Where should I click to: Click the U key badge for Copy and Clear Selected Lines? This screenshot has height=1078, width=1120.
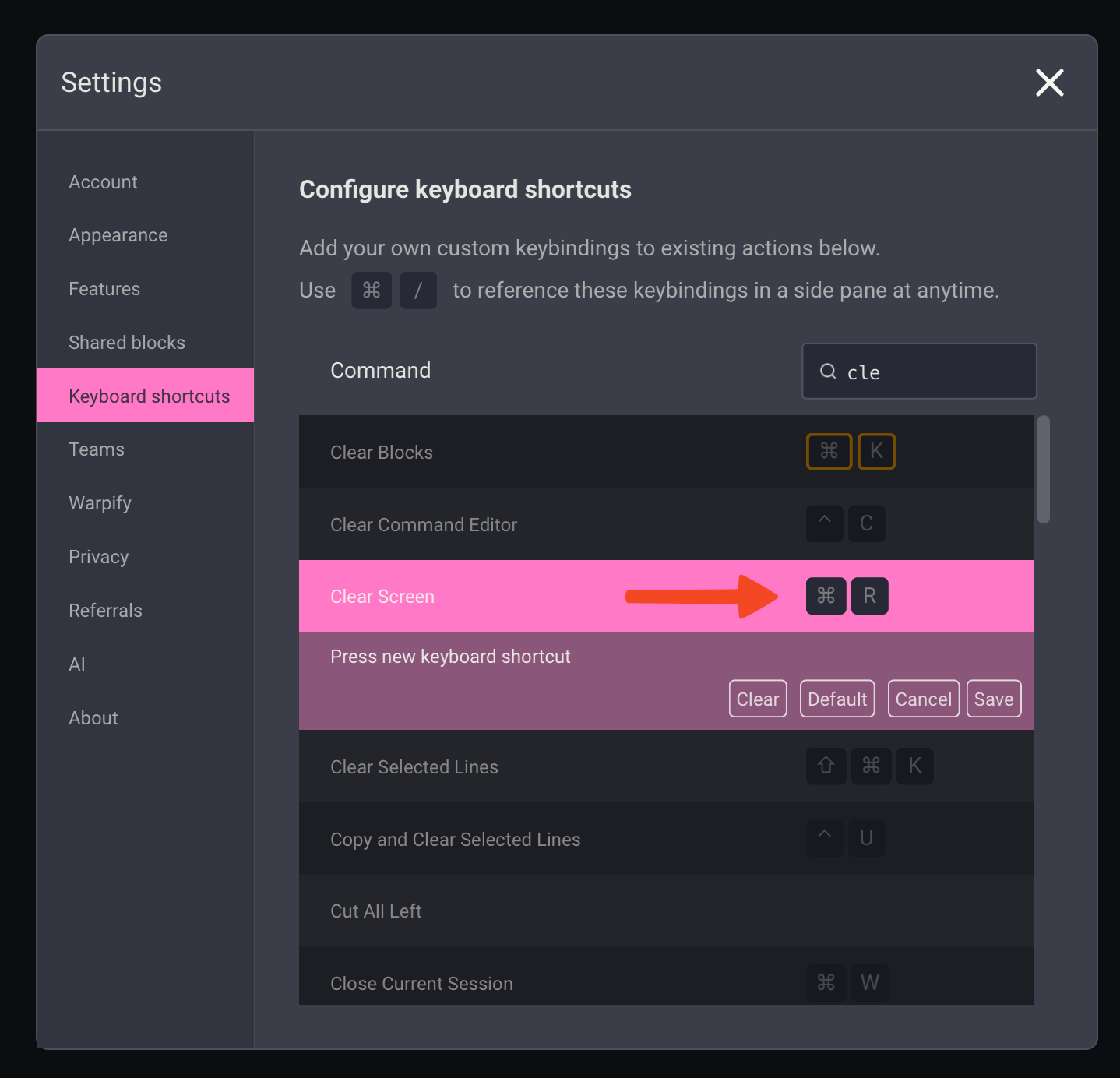[x=867, y=838]
